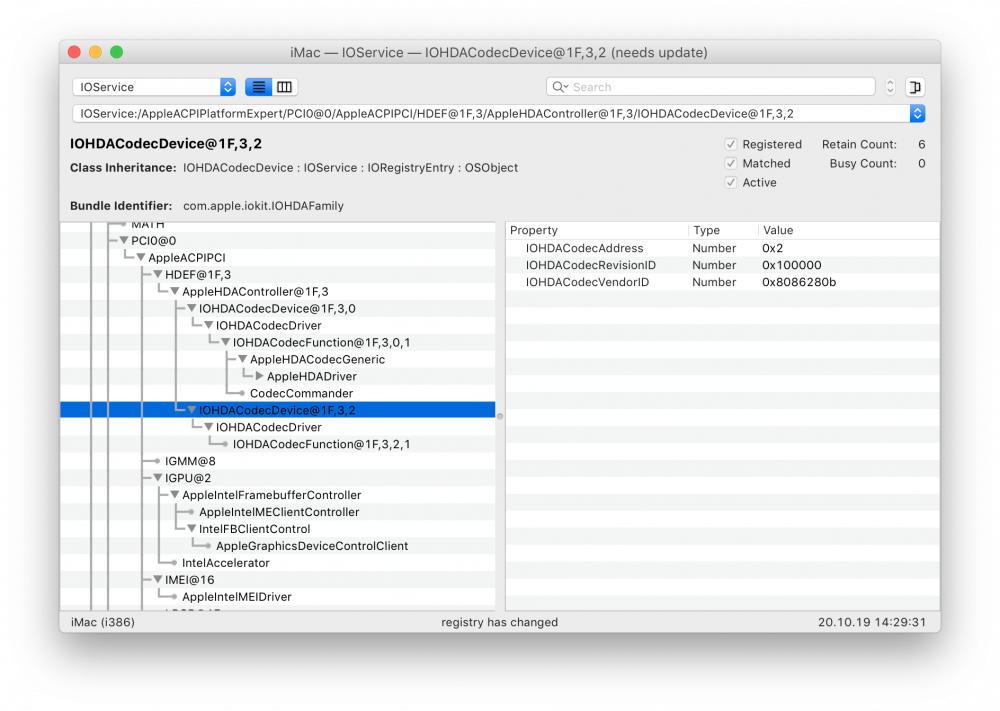1000x711 pixels.
Task: Select the IntelAccelerator entry
Action: coord(225,562)
